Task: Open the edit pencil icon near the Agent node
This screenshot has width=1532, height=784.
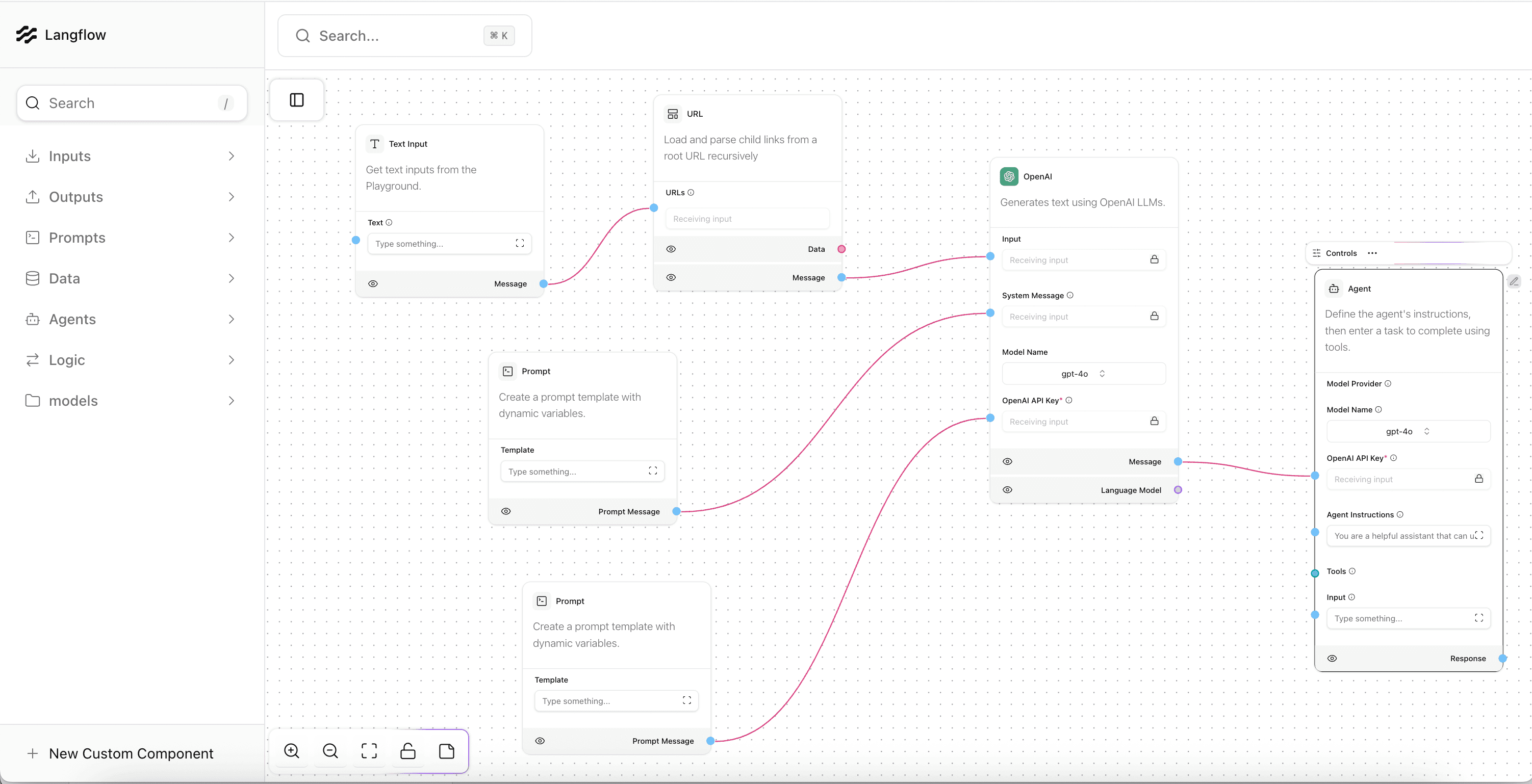Action: (1514, 282)
